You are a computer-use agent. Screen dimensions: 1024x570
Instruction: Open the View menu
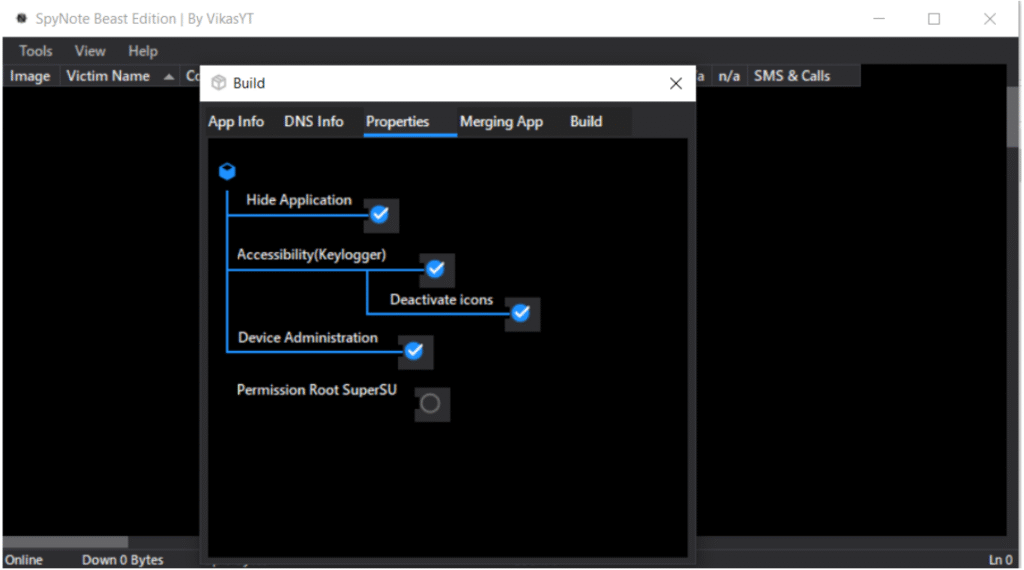[x=90, y=51]
